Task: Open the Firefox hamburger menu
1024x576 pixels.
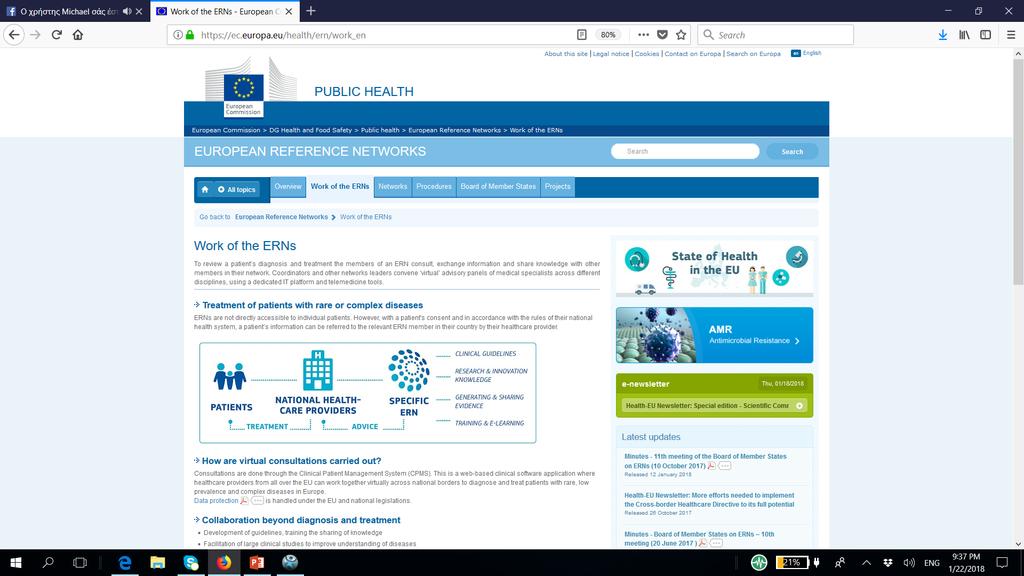Action: (1010, 35)
